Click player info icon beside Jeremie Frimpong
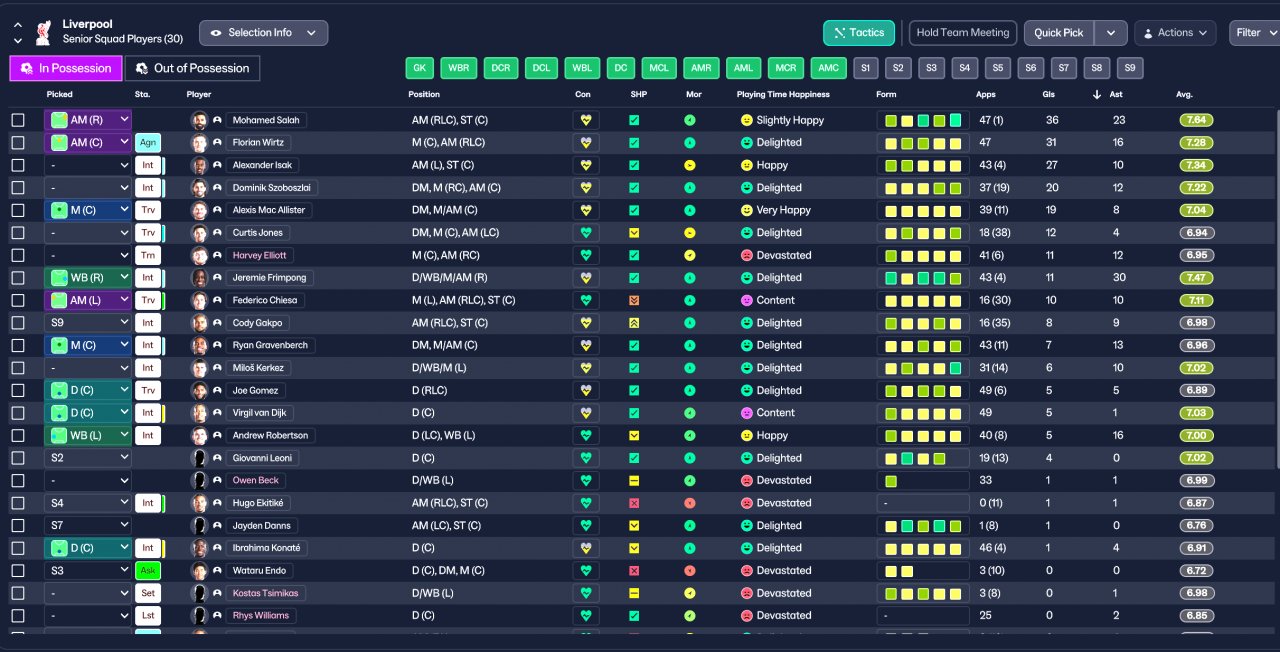Screen dimensions: 1280x652 click(217, 278)
